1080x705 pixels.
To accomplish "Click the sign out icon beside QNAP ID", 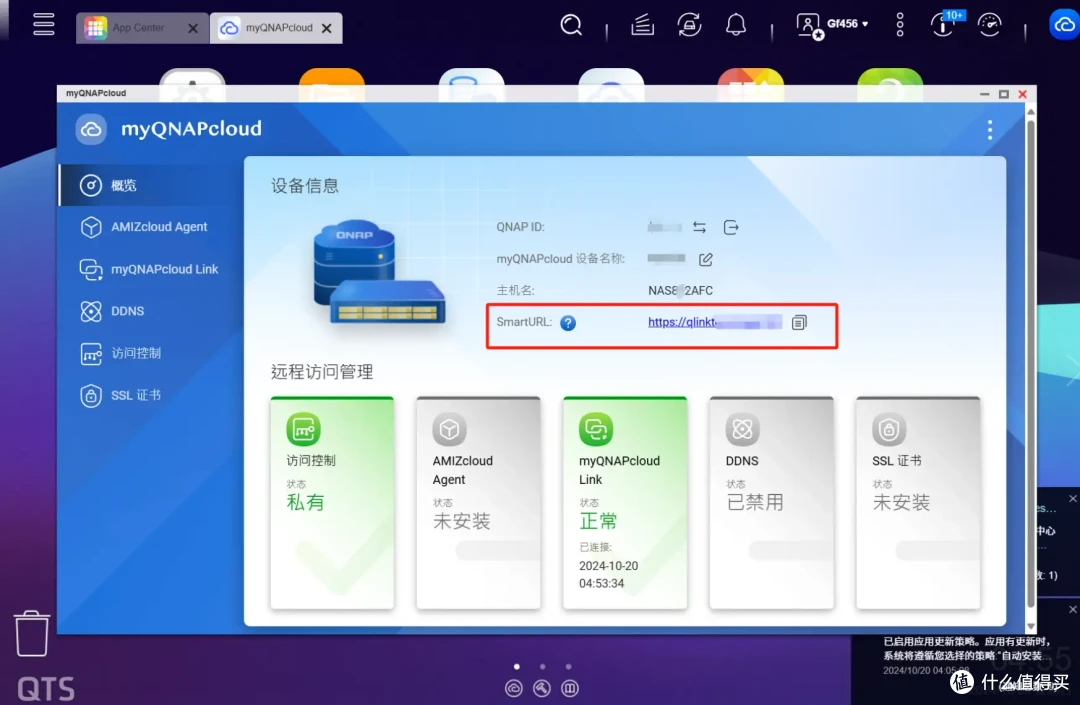I will 731,227.
